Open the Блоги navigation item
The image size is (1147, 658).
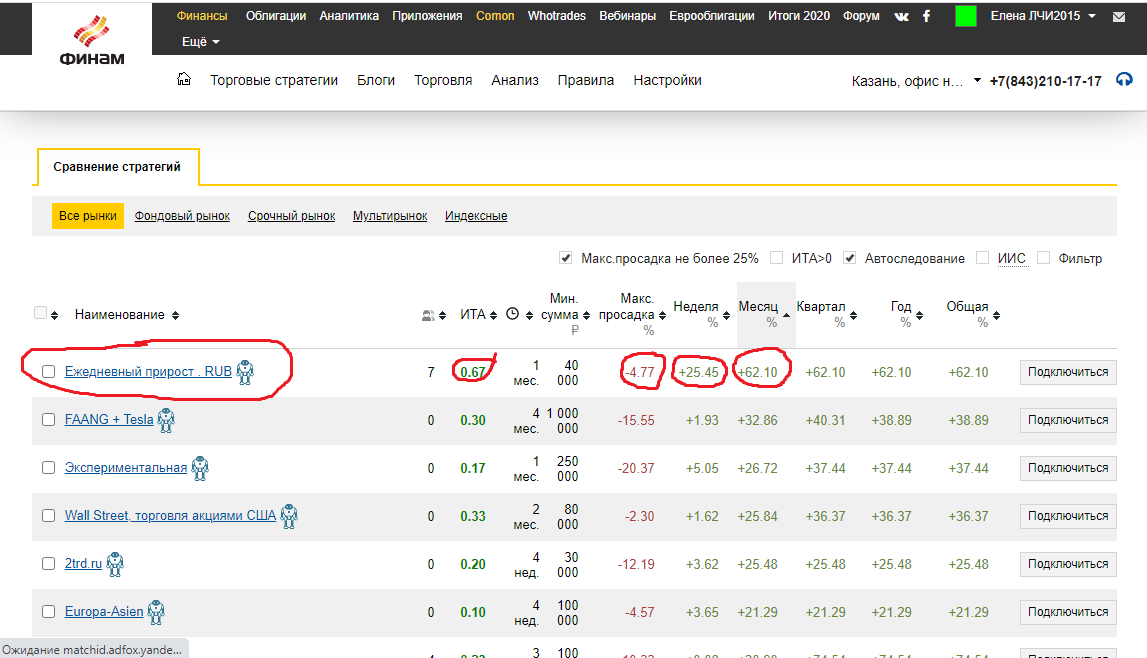tap(376, 80)
